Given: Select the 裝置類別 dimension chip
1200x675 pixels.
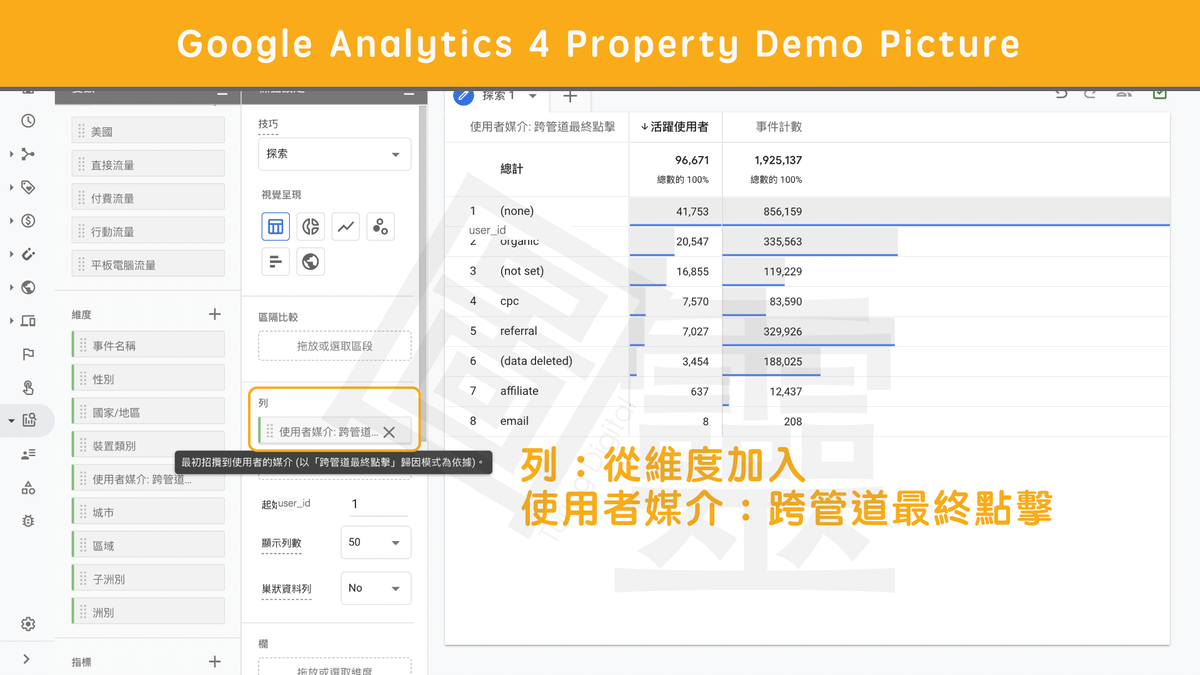Looking at the screenshot, I should pyautogui.click(x=148, y=445).
